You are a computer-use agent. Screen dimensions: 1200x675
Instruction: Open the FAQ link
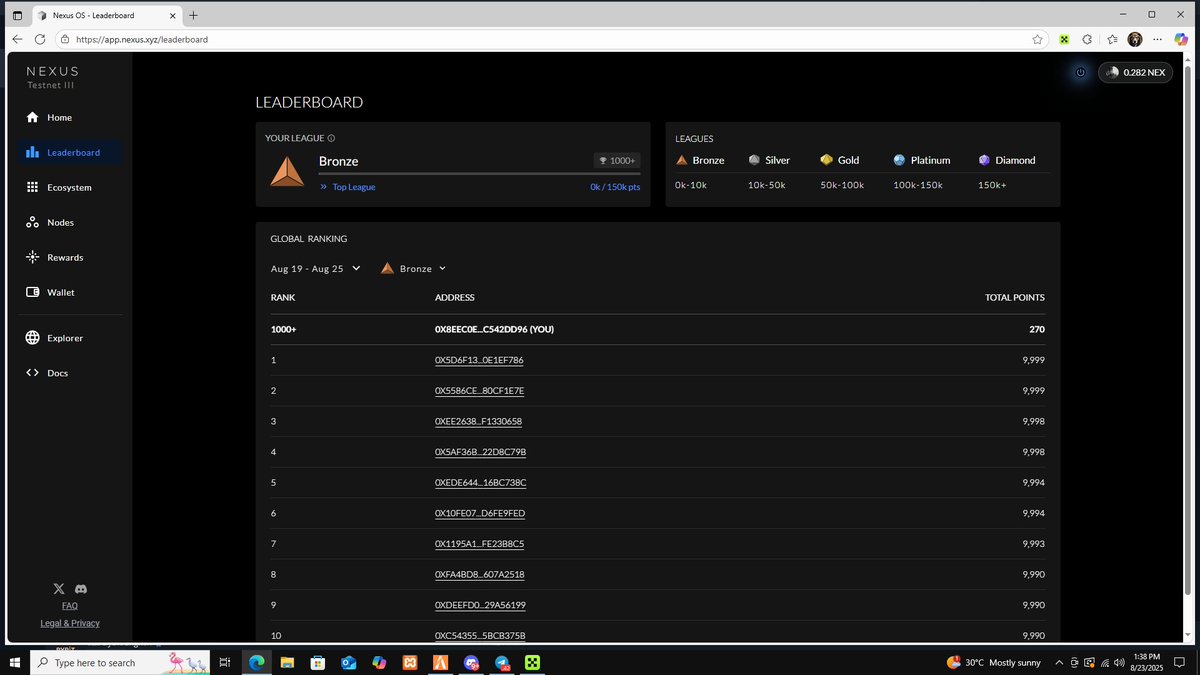coord(70,605)
